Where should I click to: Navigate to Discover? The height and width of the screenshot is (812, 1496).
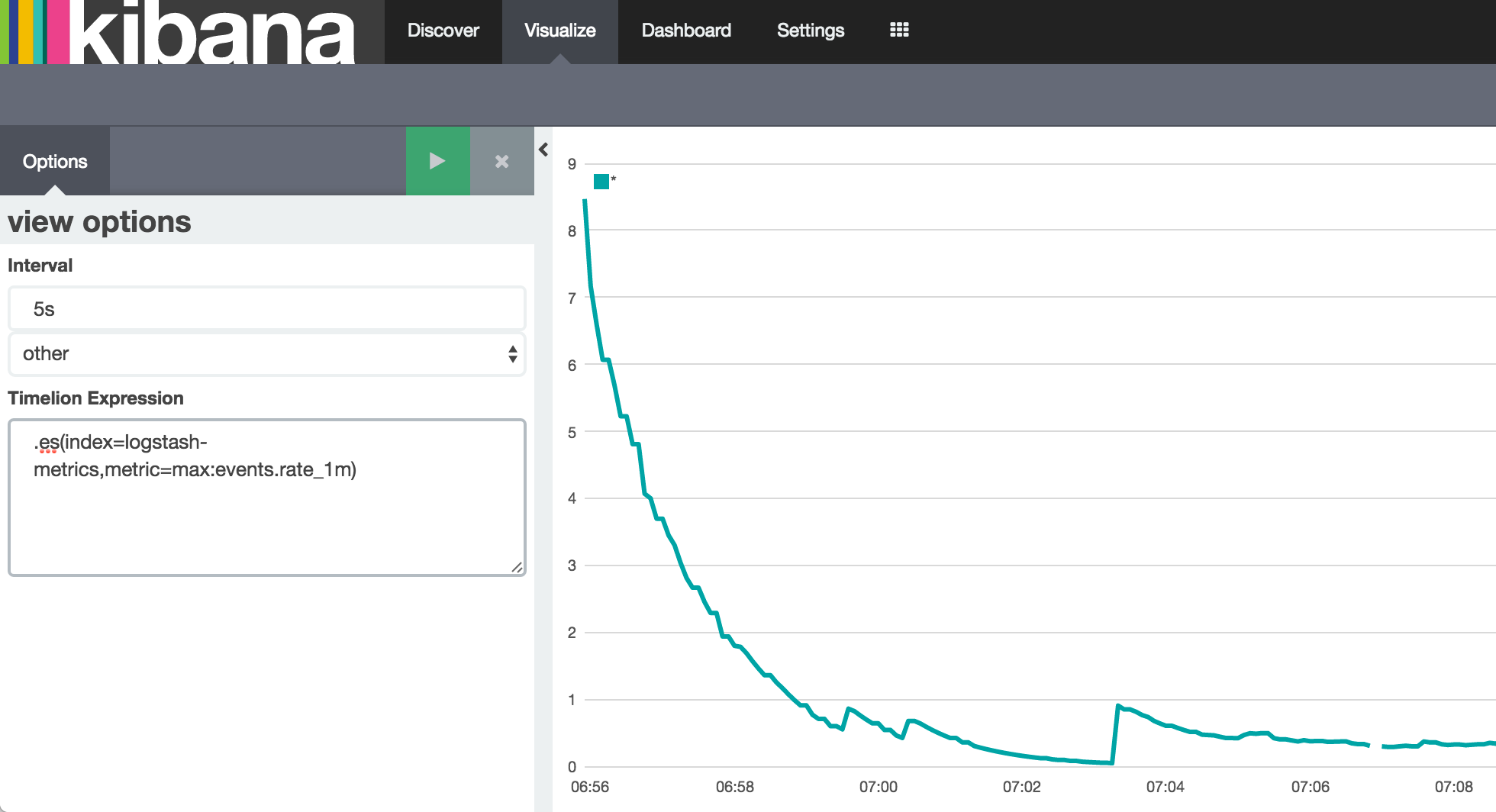[x=443, y=31]
